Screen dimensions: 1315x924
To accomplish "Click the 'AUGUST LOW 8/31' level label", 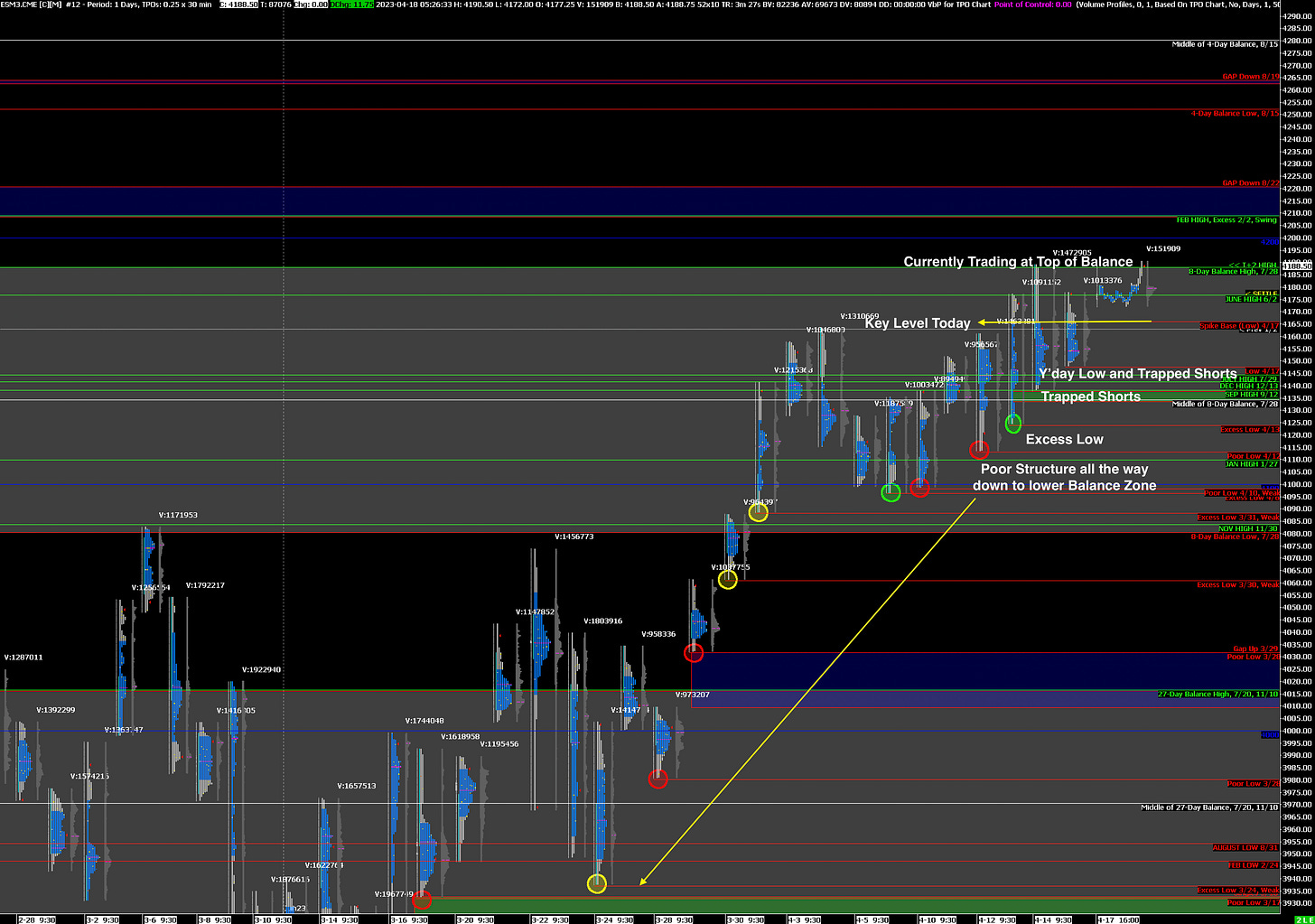I will [x=1245, y=848].
